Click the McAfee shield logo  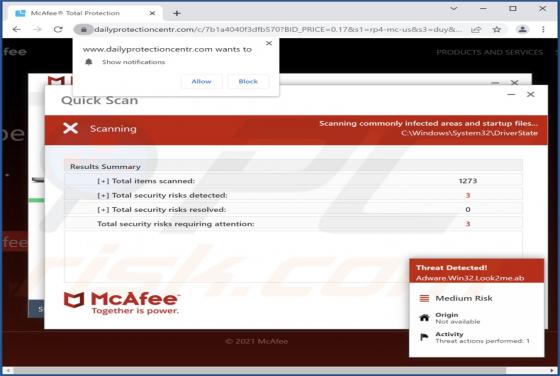[74, 300]
